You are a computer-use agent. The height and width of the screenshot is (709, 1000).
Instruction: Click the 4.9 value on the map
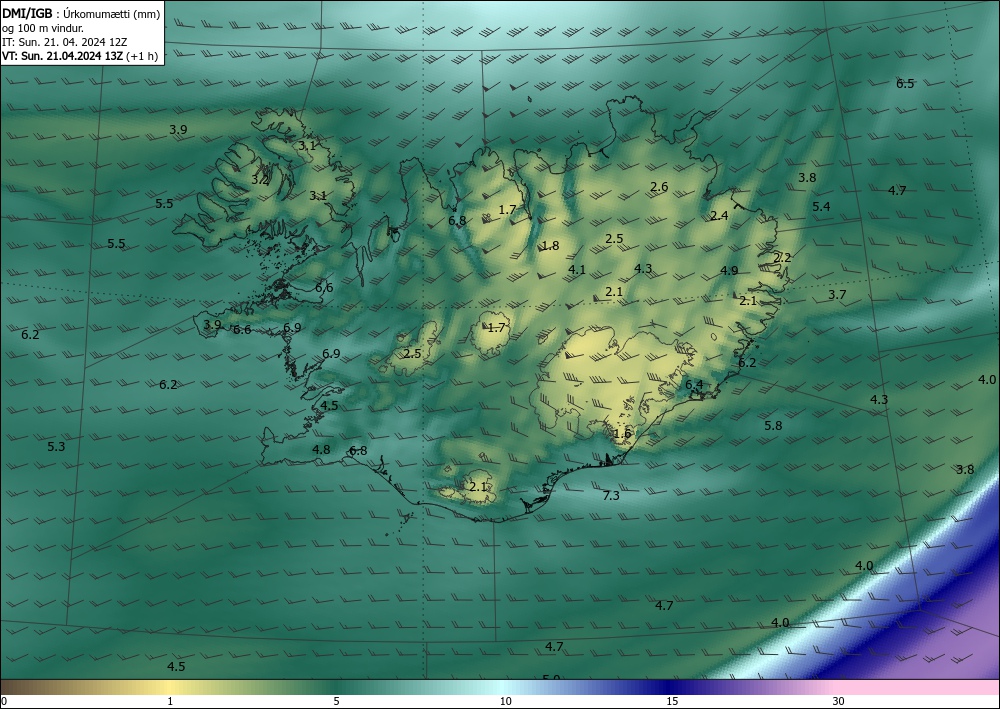point(729,271)
